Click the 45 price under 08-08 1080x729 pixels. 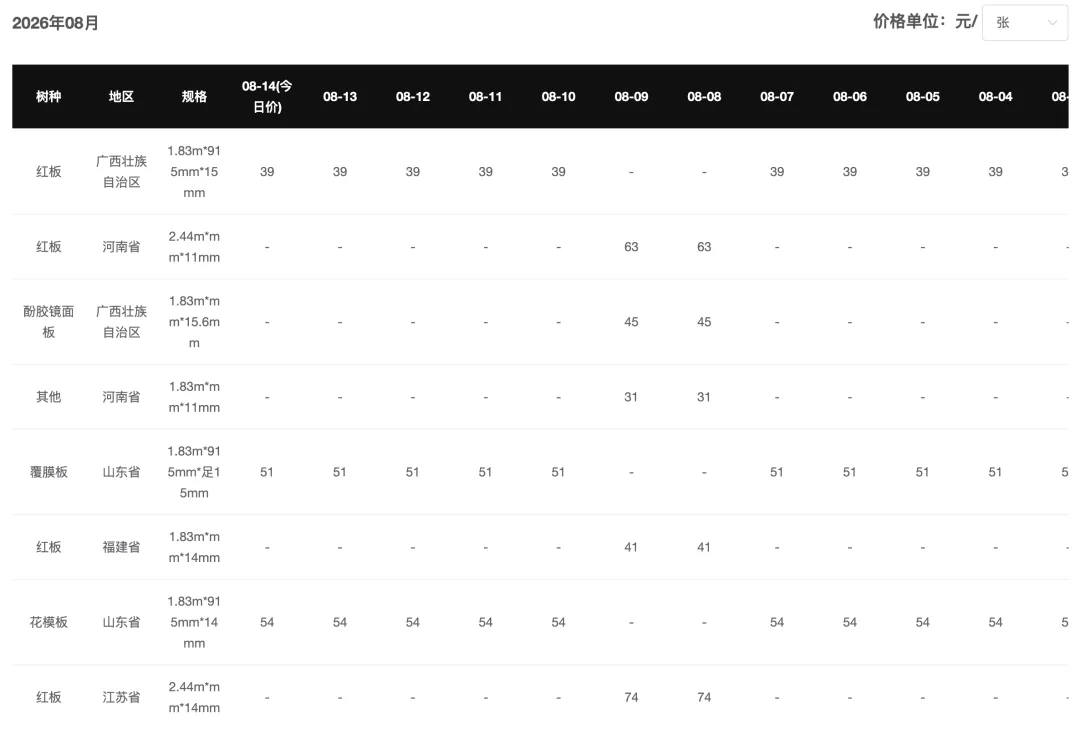pyautogui.click(x=704, y=322)
